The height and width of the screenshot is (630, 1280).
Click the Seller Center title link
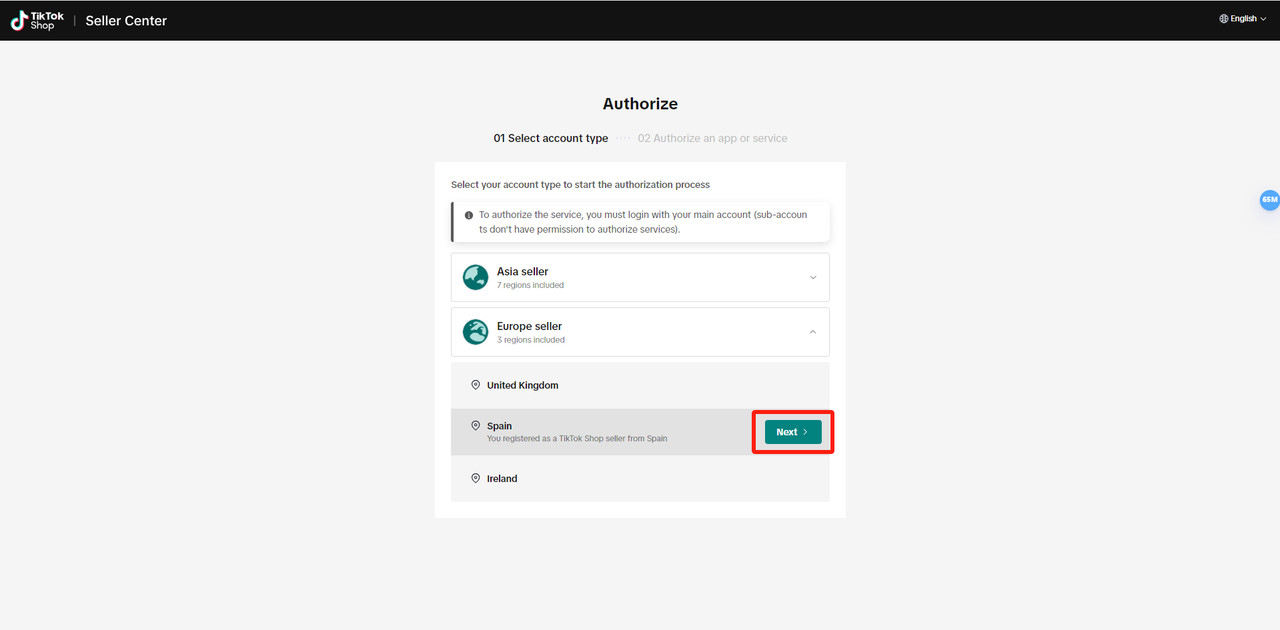pyautogui.click(x=126, y=21)
